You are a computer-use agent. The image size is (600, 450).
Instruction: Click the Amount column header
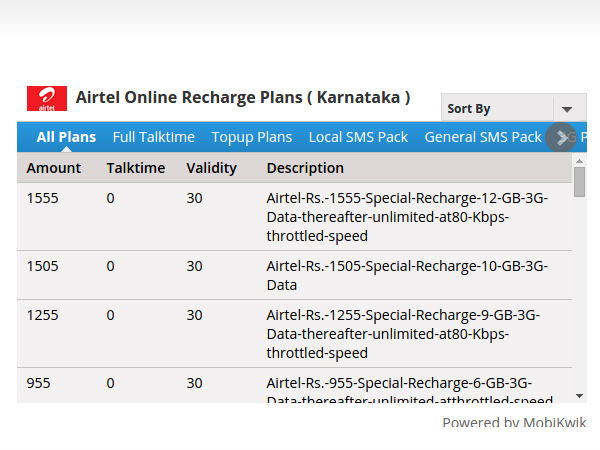pos(54,168)
